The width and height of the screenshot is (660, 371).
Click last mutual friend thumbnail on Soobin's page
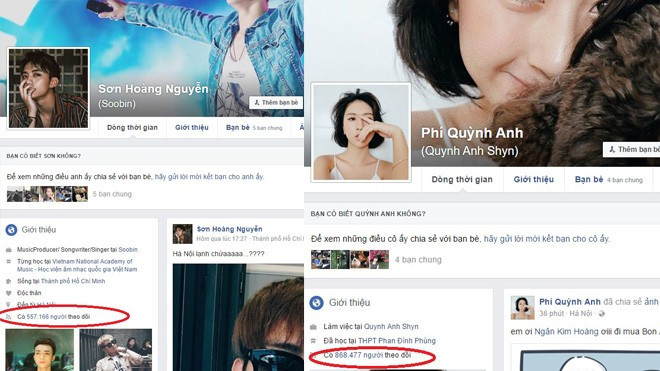coord(80,194)
